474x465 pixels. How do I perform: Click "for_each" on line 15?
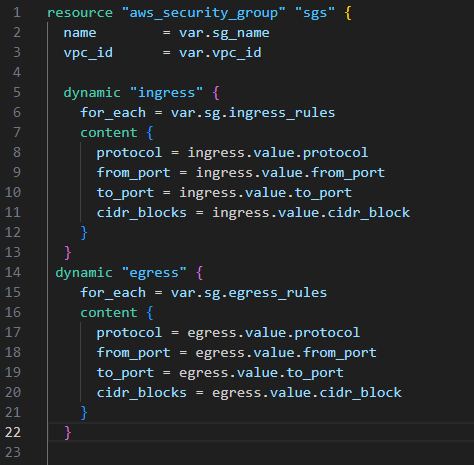pos(113,293)
